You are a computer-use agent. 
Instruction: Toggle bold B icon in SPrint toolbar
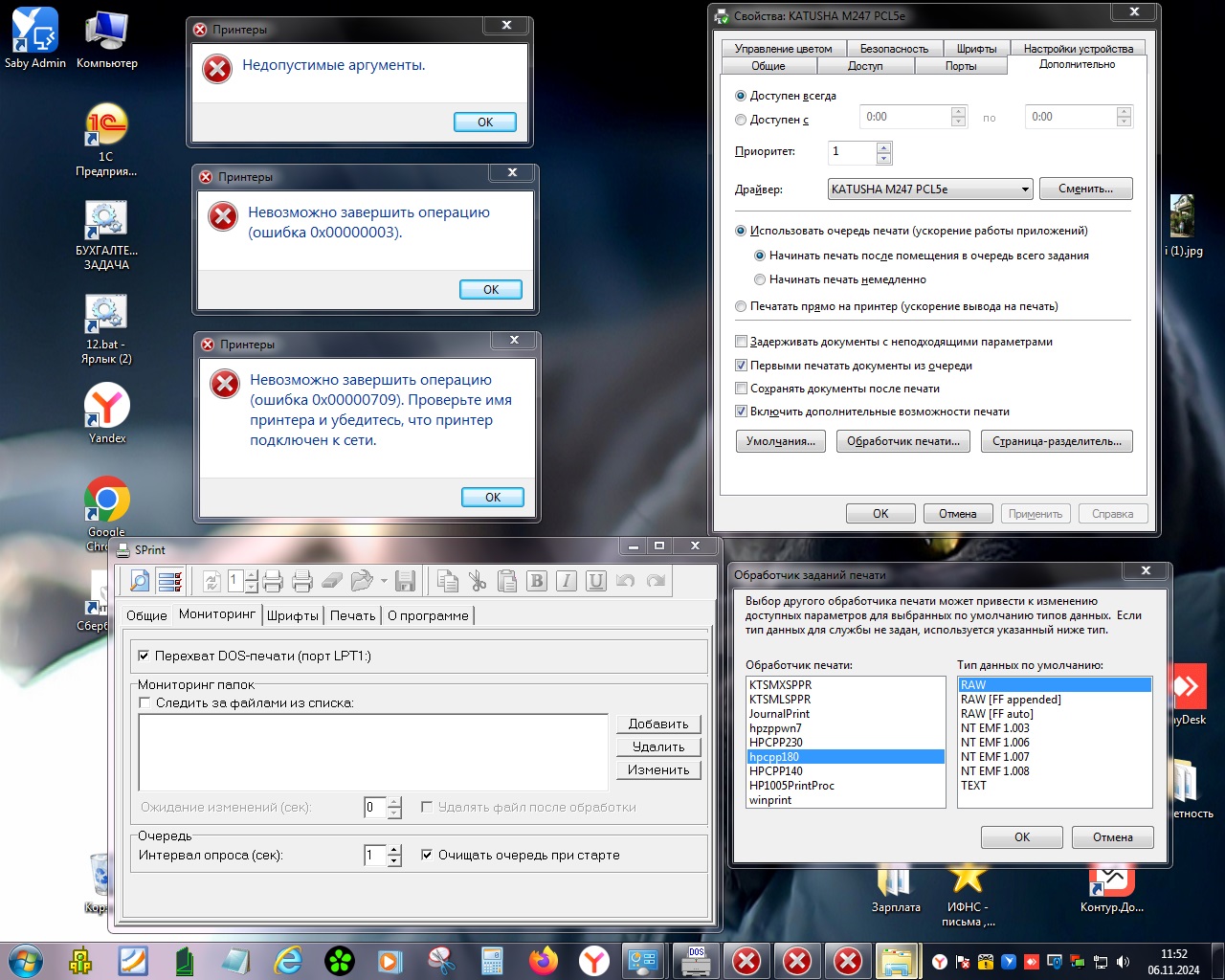point(537,581)
